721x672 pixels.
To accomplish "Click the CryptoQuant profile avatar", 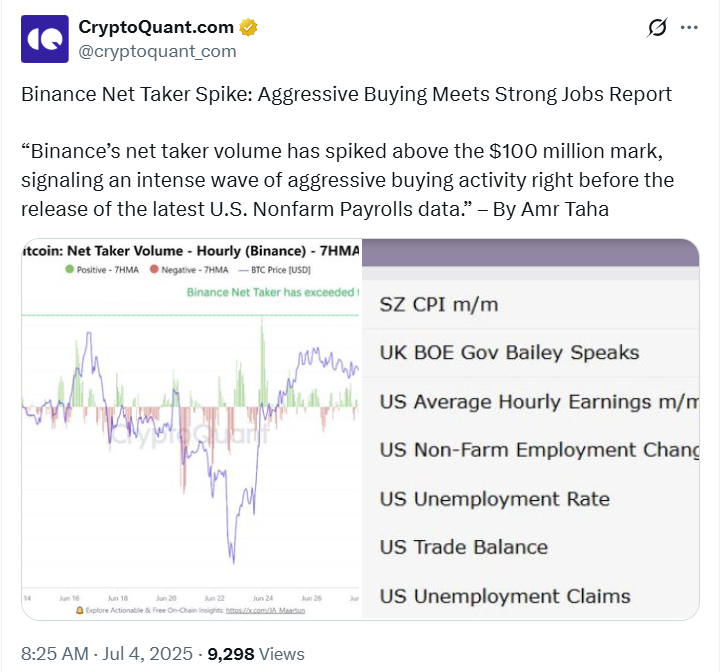I will [x=45, y=39].
